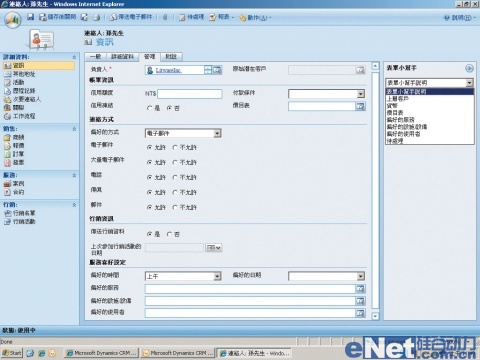Switch to the 詳細資料 tab
480x360 pixels.
(122, 57)
